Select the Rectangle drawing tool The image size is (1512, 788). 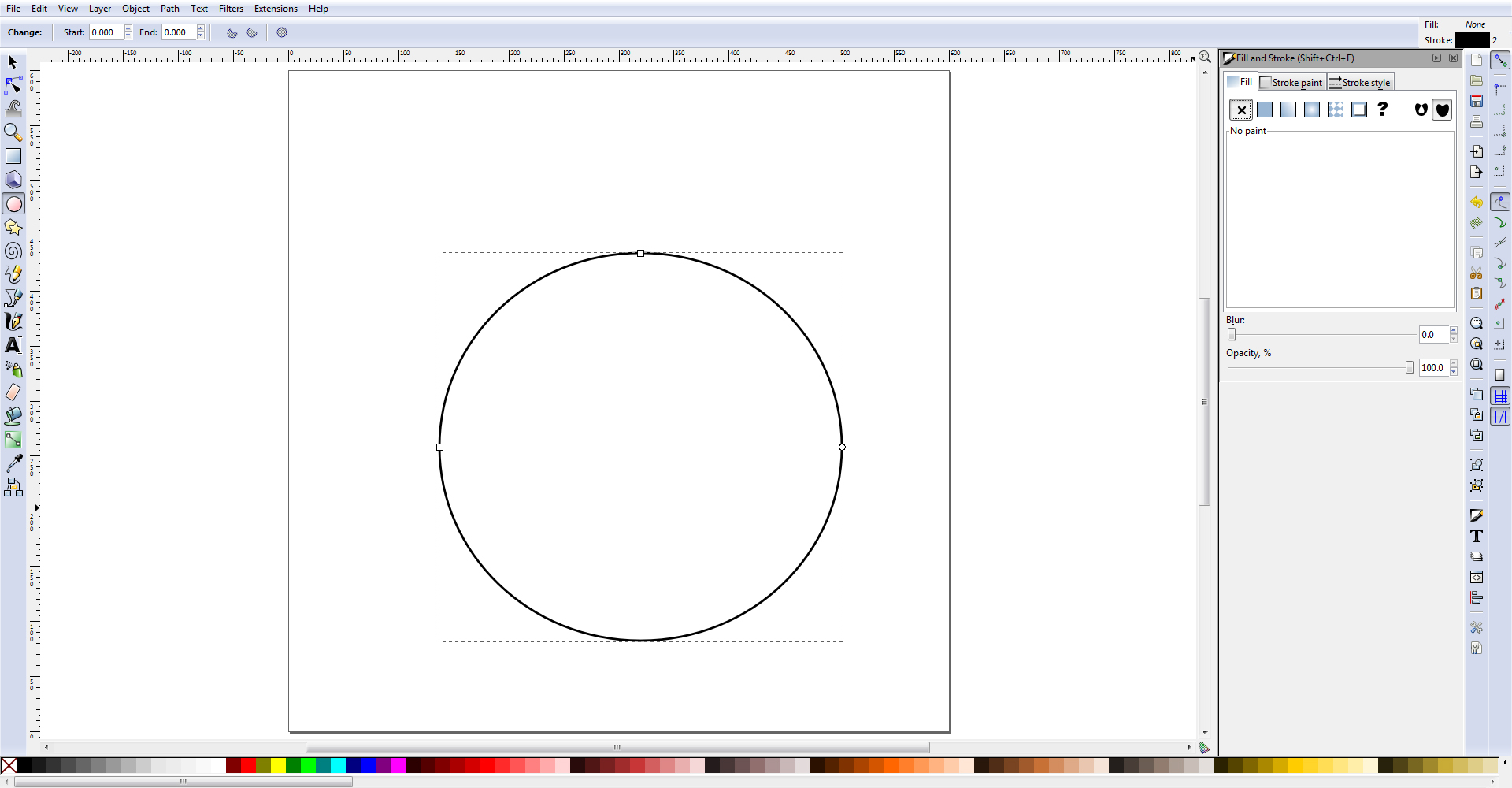13,156
